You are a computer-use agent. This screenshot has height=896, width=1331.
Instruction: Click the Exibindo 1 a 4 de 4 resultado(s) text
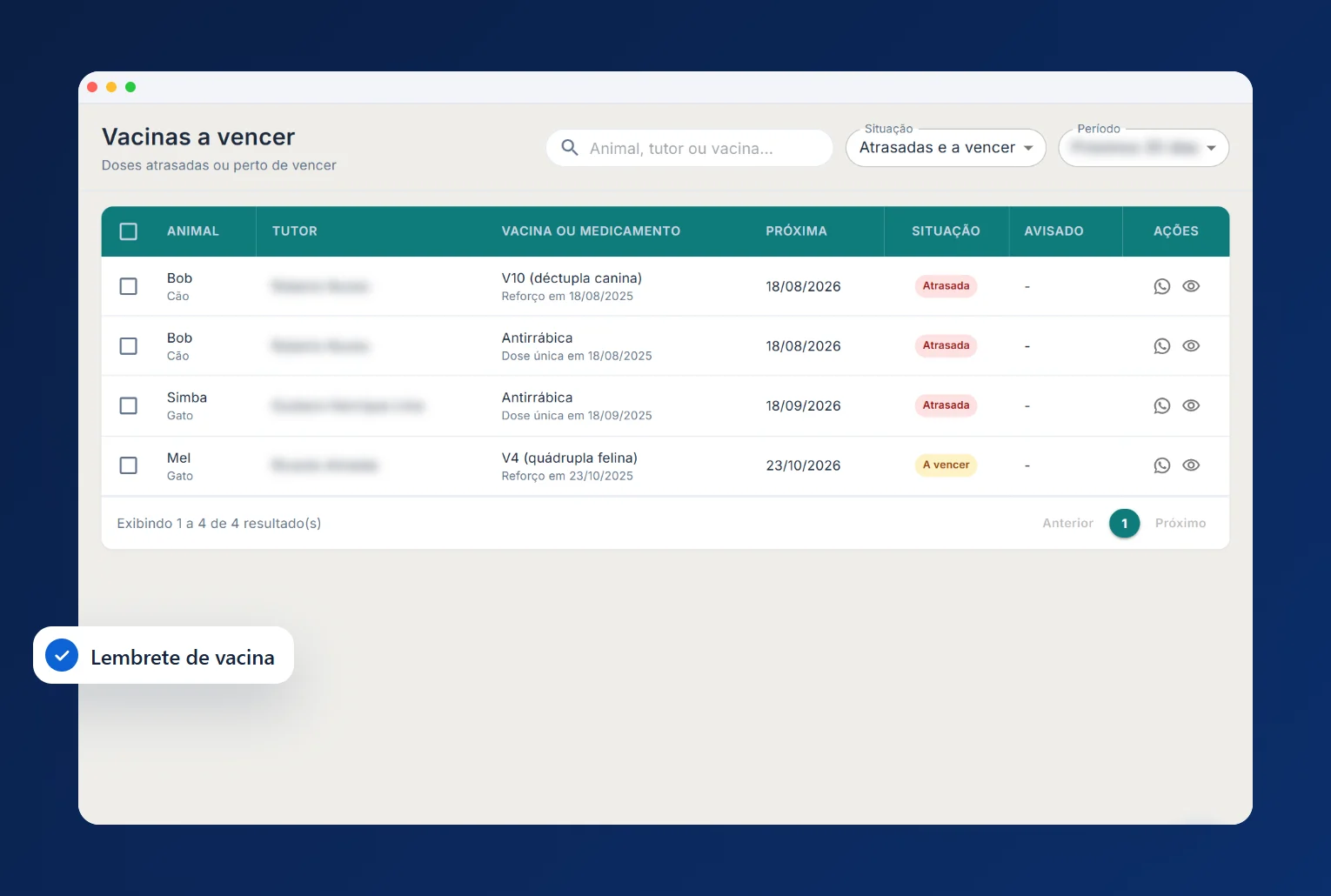click(219, 524)
